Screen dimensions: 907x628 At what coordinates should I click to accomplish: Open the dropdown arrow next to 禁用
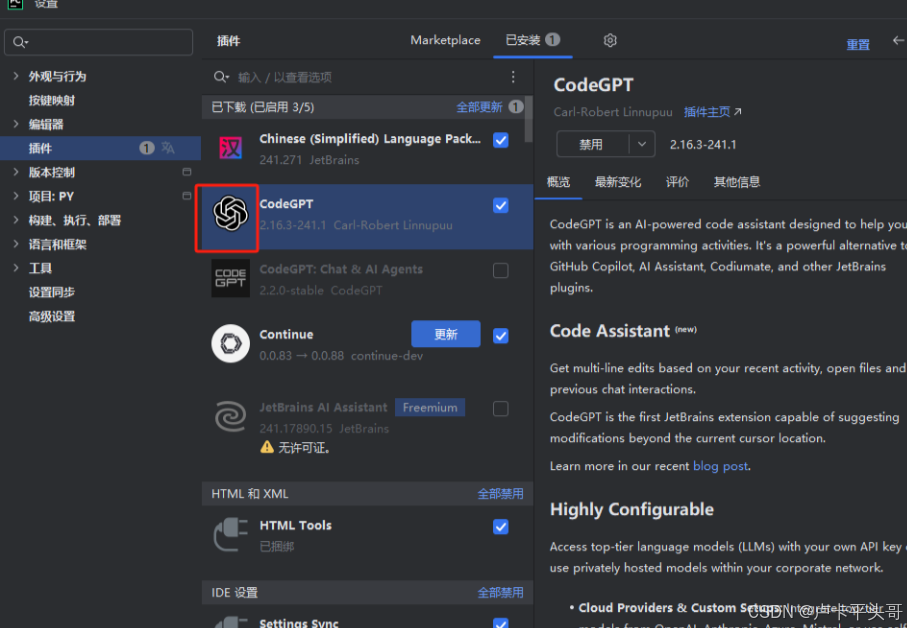641,144
